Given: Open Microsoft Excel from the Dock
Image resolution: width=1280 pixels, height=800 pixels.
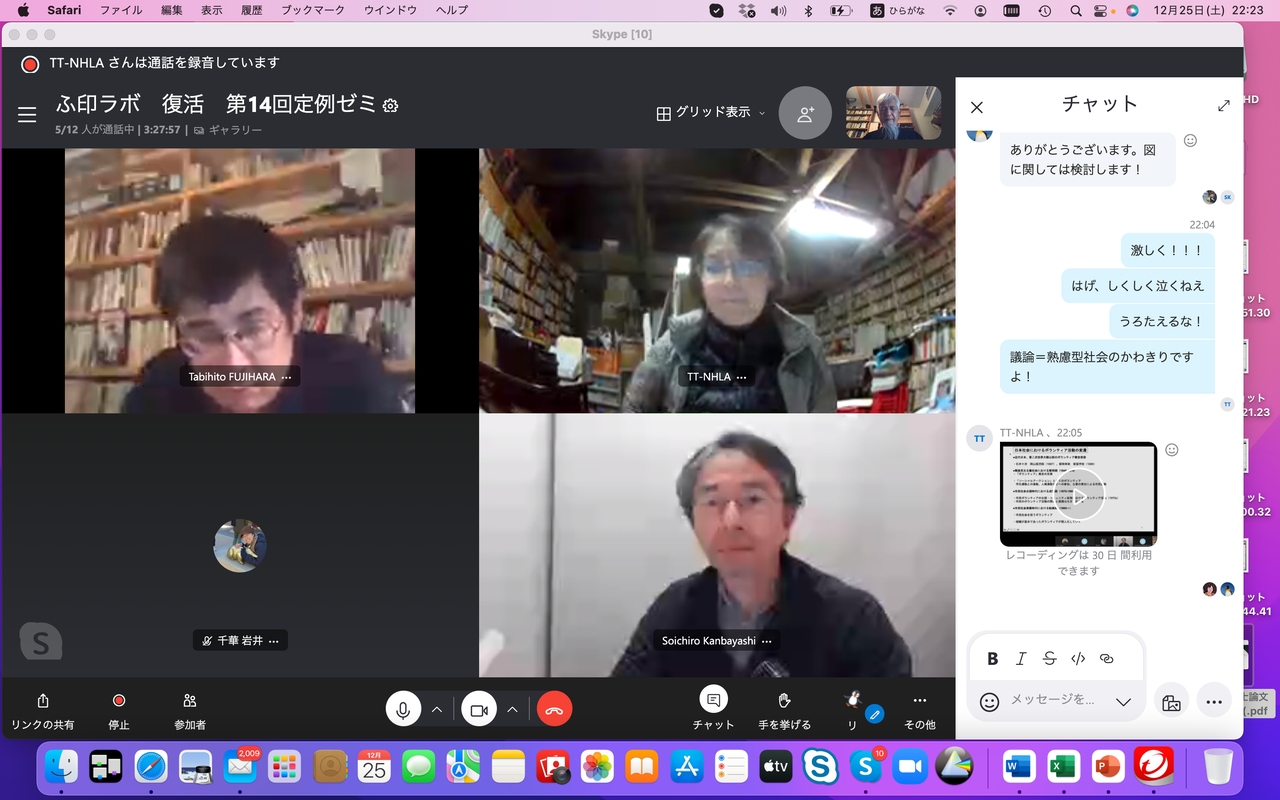Looking at the screenshot, I should 1063,767.
